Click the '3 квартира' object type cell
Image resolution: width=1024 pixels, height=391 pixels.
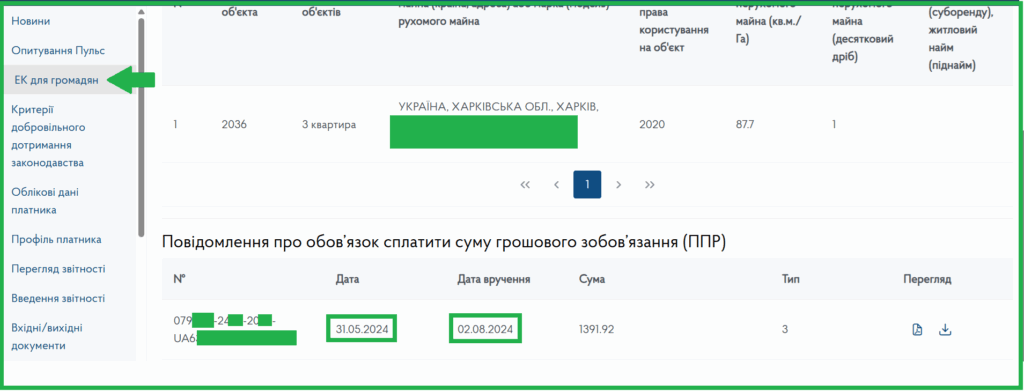pos(329,124)
